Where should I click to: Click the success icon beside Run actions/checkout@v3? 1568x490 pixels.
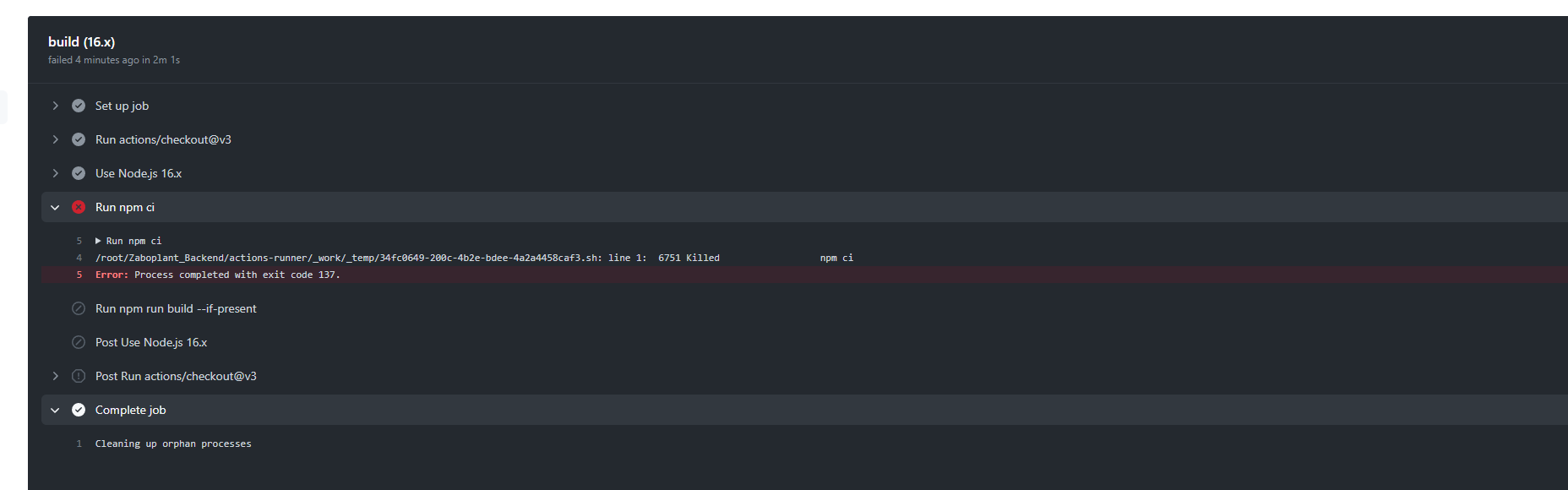[79, 139]
